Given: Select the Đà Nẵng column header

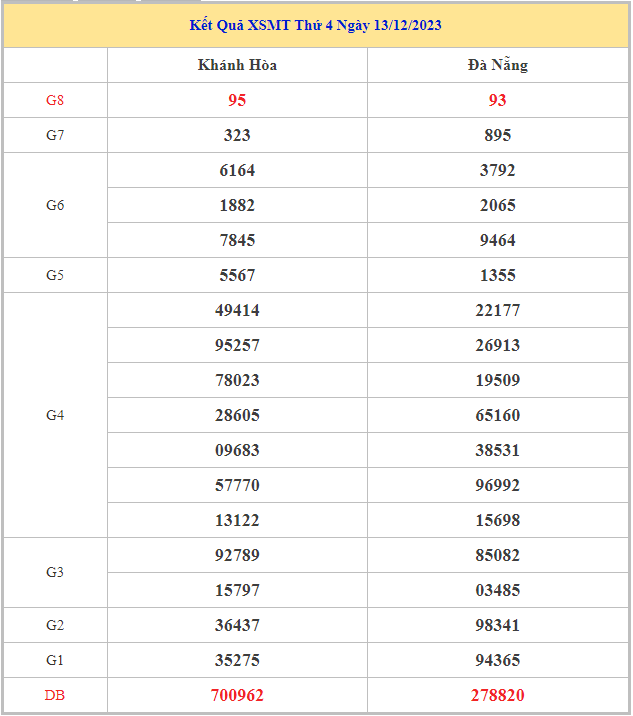Looking at the screenshot, I should tap(497, 65).
